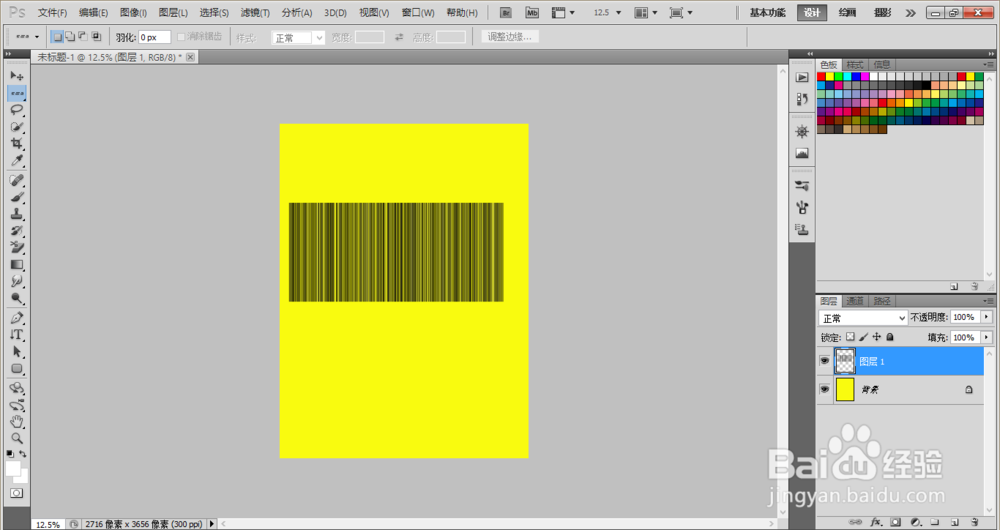The image size is (1000, 530).
Task: Toggle lock transparent pixels
Action: click(850, 337)
